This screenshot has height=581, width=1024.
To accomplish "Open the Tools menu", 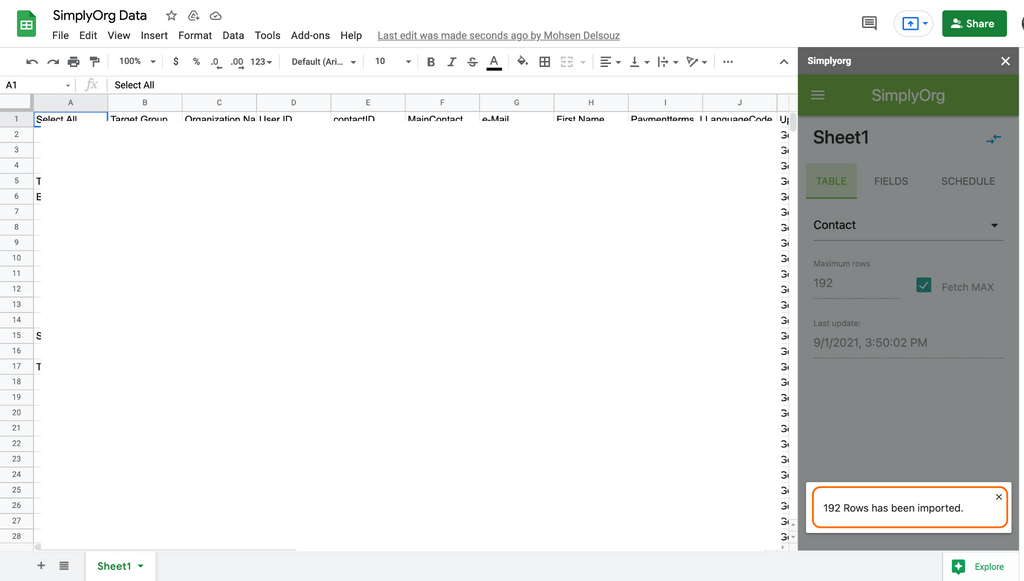I will tap(267, 35).
